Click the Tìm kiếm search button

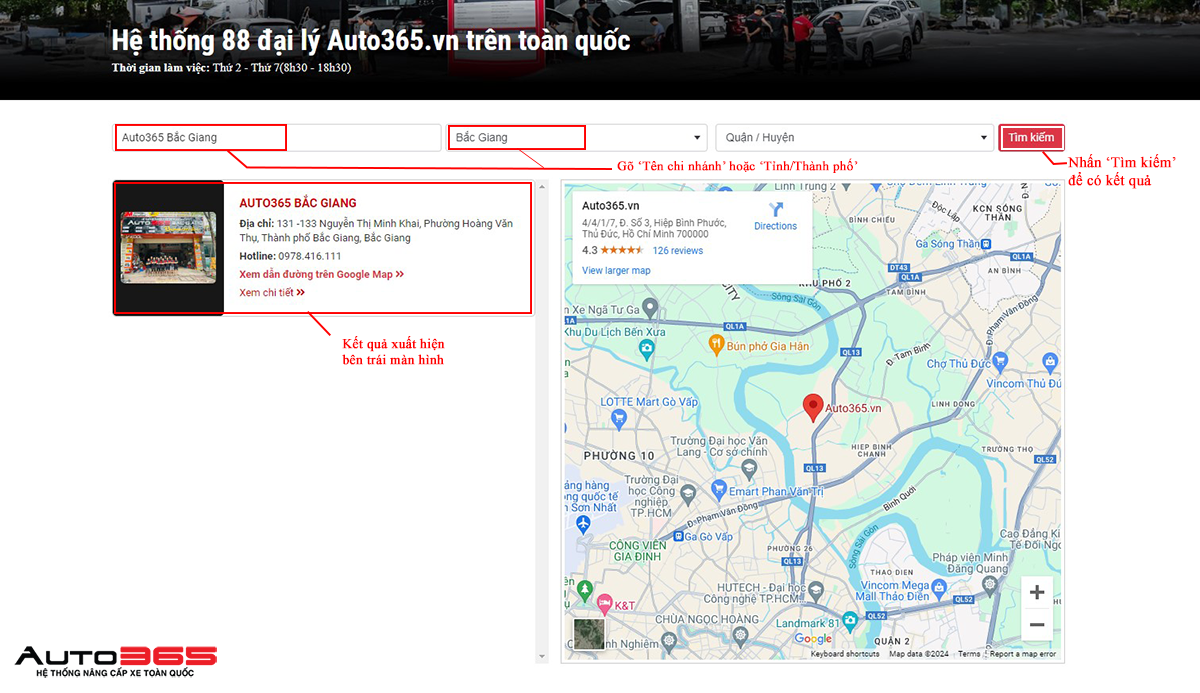coord(1031,138)
